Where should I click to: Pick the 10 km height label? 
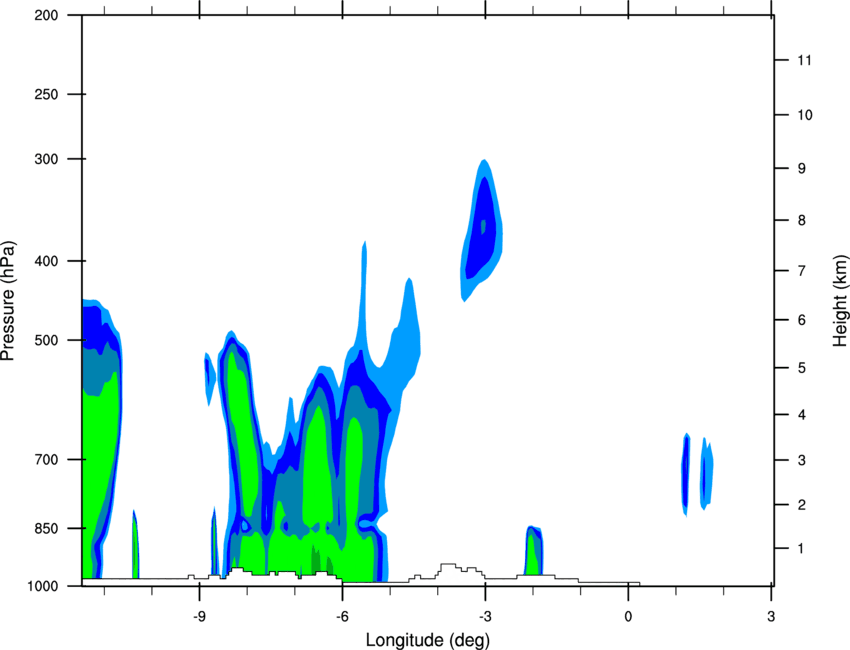[x=804, y=115]
